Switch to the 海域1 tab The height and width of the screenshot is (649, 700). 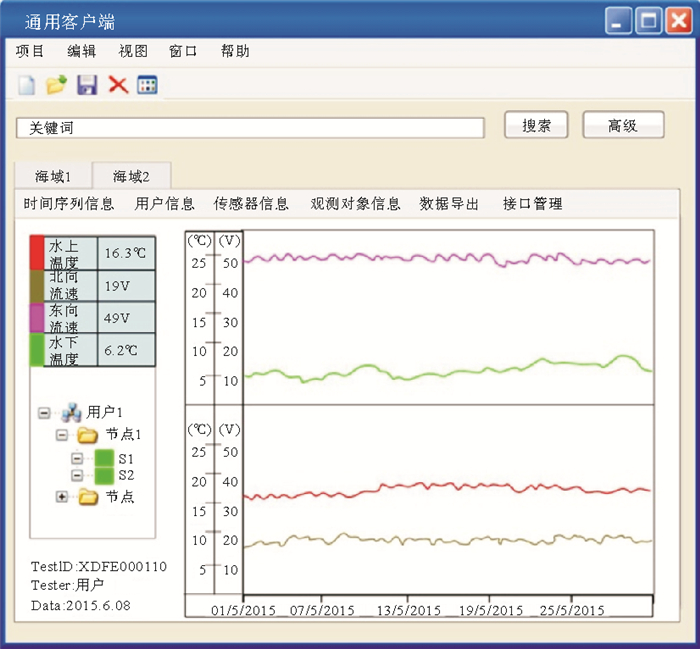coord(53,176)
